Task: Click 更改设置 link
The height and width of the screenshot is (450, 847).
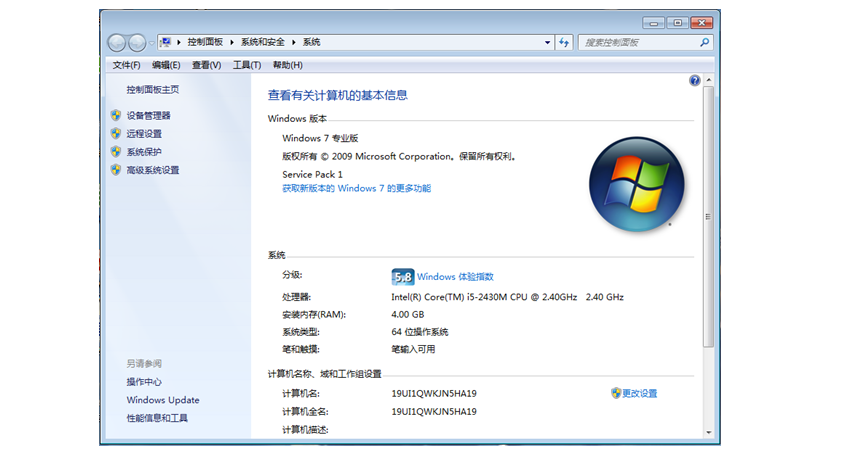Action: pyautogui.click(x=640, y=393)
